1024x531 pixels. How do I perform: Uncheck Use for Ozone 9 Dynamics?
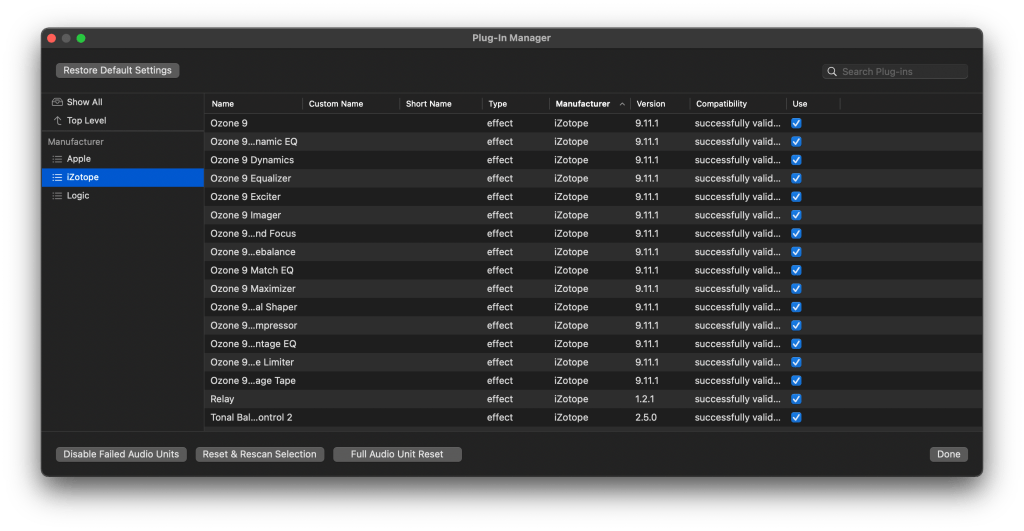coord(796,159)
